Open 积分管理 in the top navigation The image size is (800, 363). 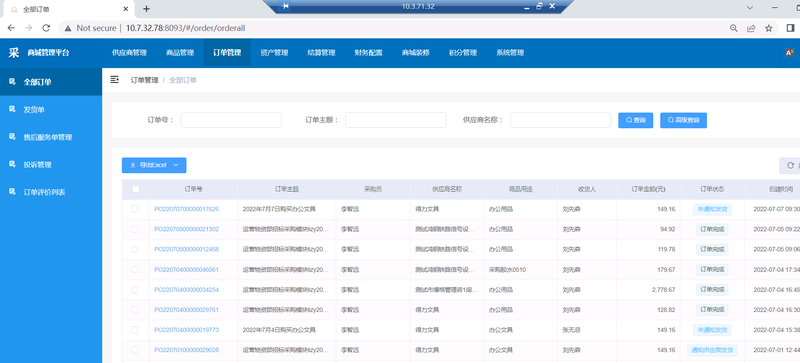point(463,53)
